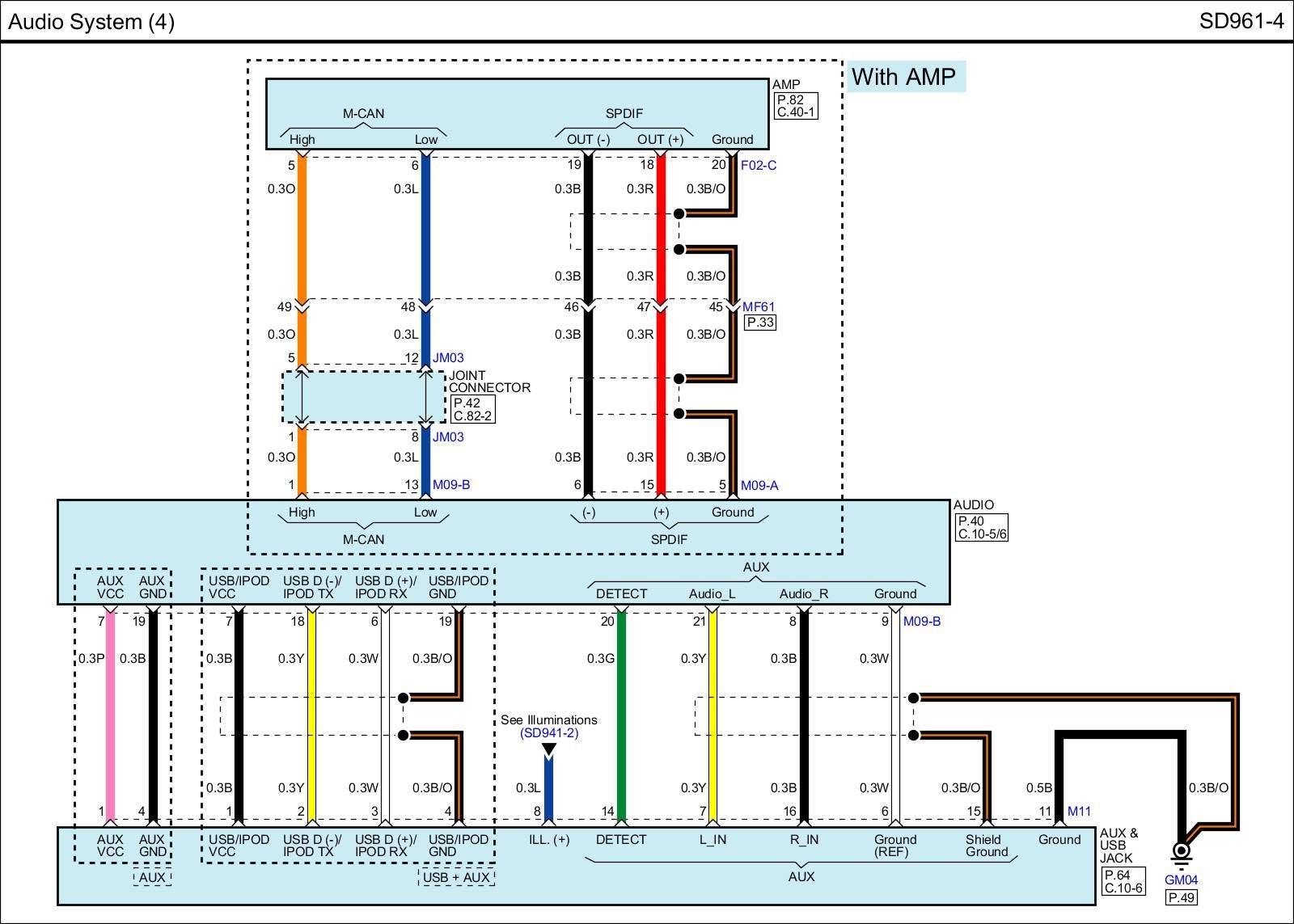Click the Audio System (4) title
Image resolution: width=1294 pixels, height=924 pixels.
(91, 22)
